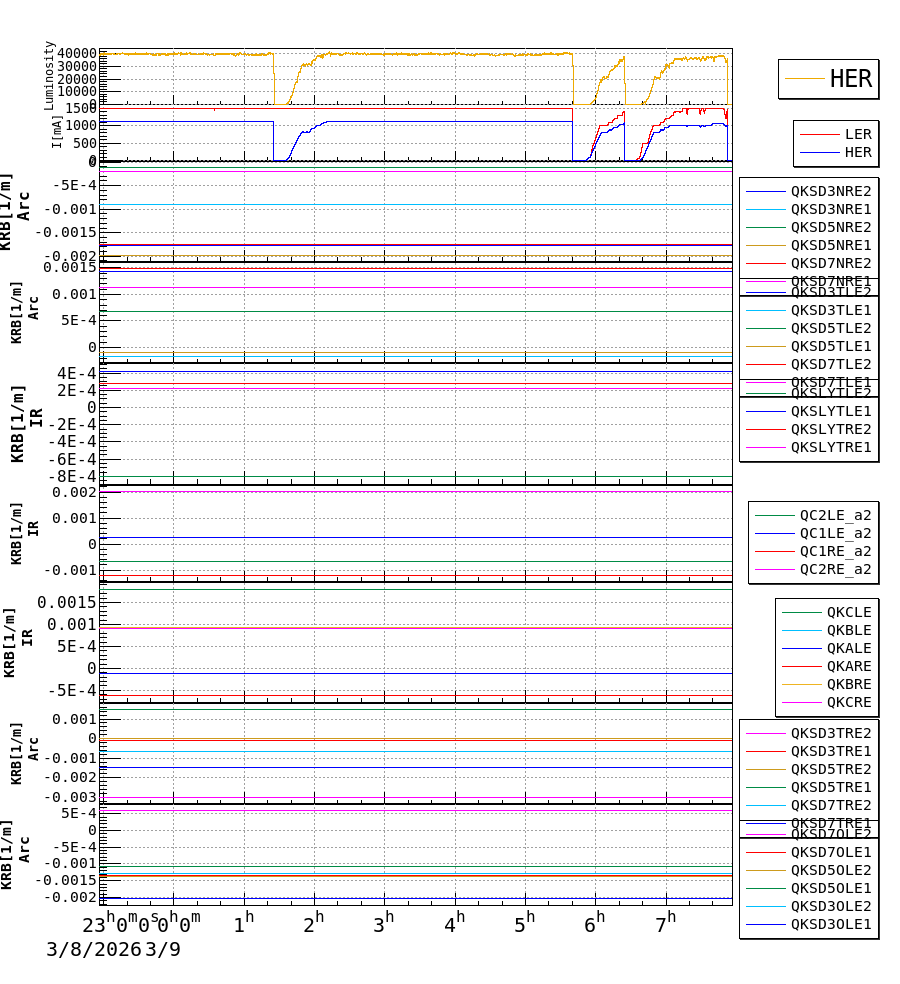Select the HER entry below LER in legend
The width and height of the screenshot is (900, 984).
coord(857,152)
